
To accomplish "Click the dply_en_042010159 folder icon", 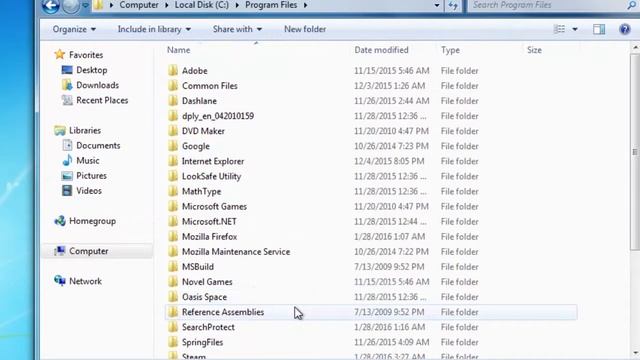I will click(173, 116).
